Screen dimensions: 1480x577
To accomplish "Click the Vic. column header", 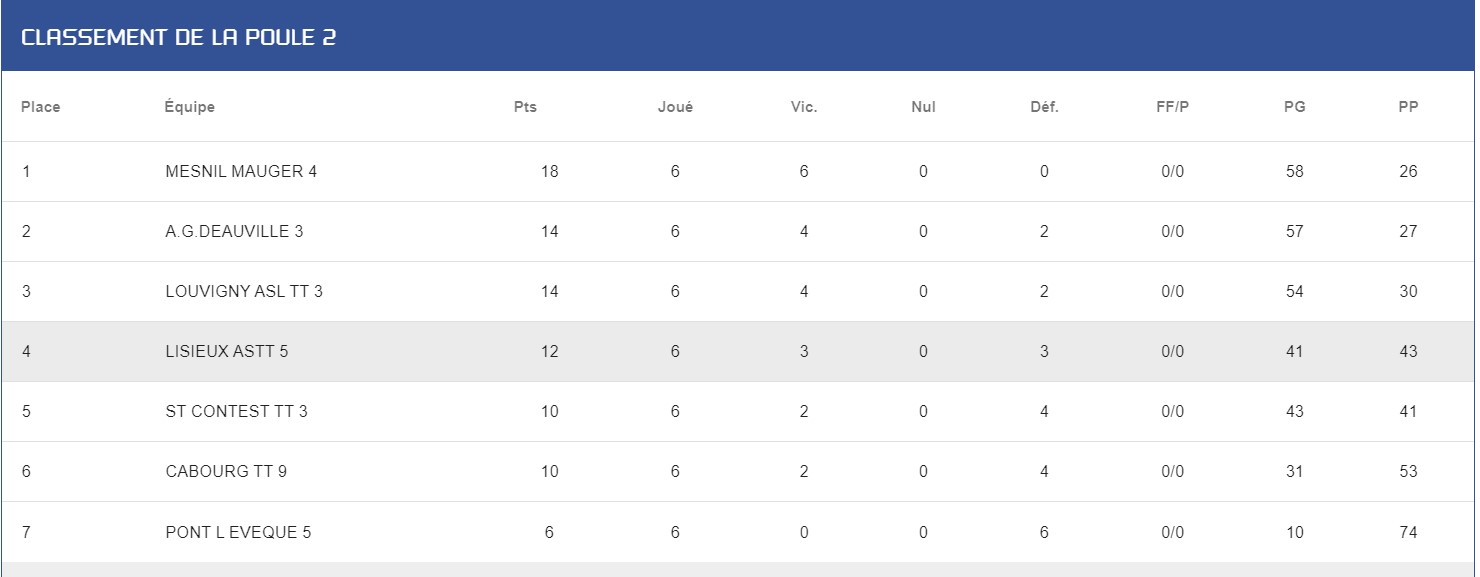I will pyautogui.click(x=804, y=107).
